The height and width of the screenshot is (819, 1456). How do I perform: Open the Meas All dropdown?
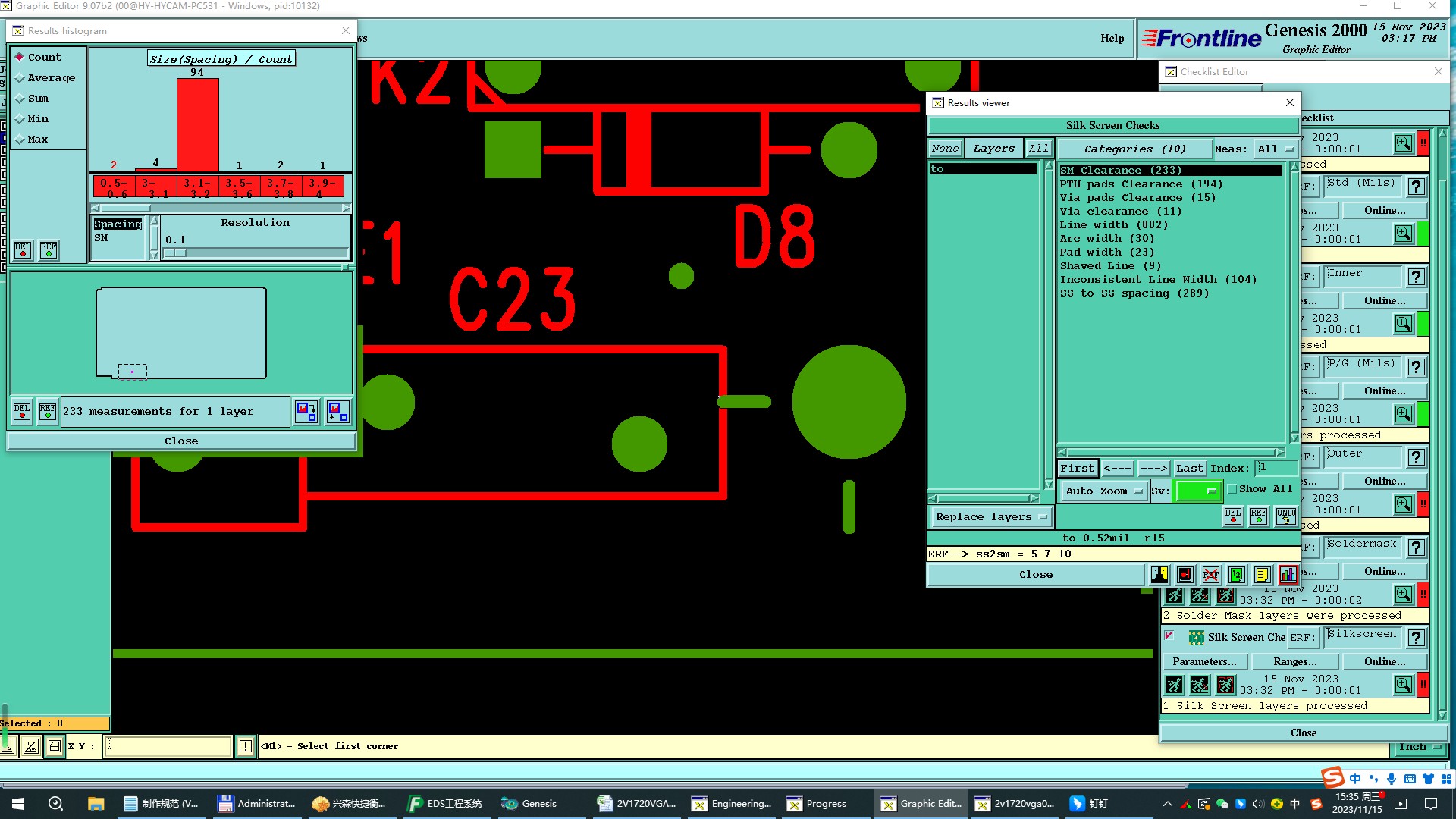1276,149
